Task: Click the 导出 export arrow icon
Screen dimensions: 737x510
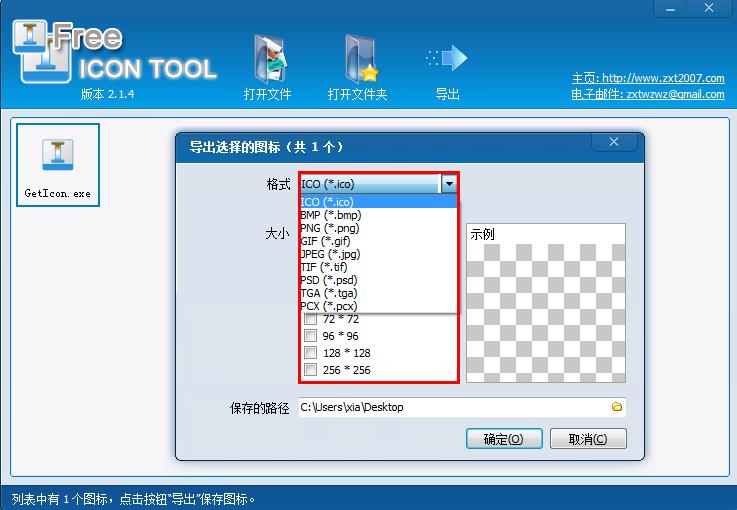Action: click(x=447, y=58)
